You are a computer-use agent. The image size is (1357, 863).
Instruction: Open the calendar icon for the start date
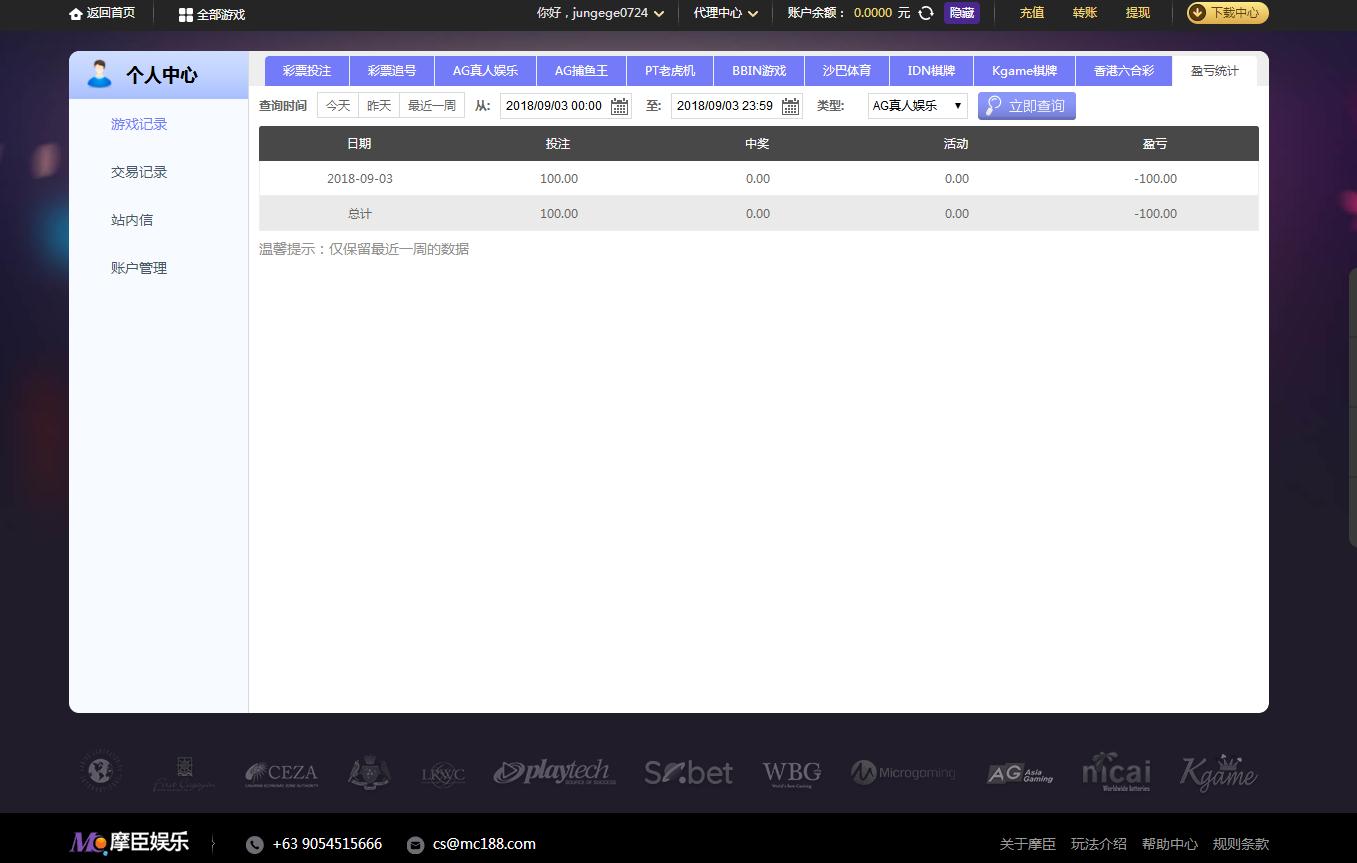[x=619, y=105]
